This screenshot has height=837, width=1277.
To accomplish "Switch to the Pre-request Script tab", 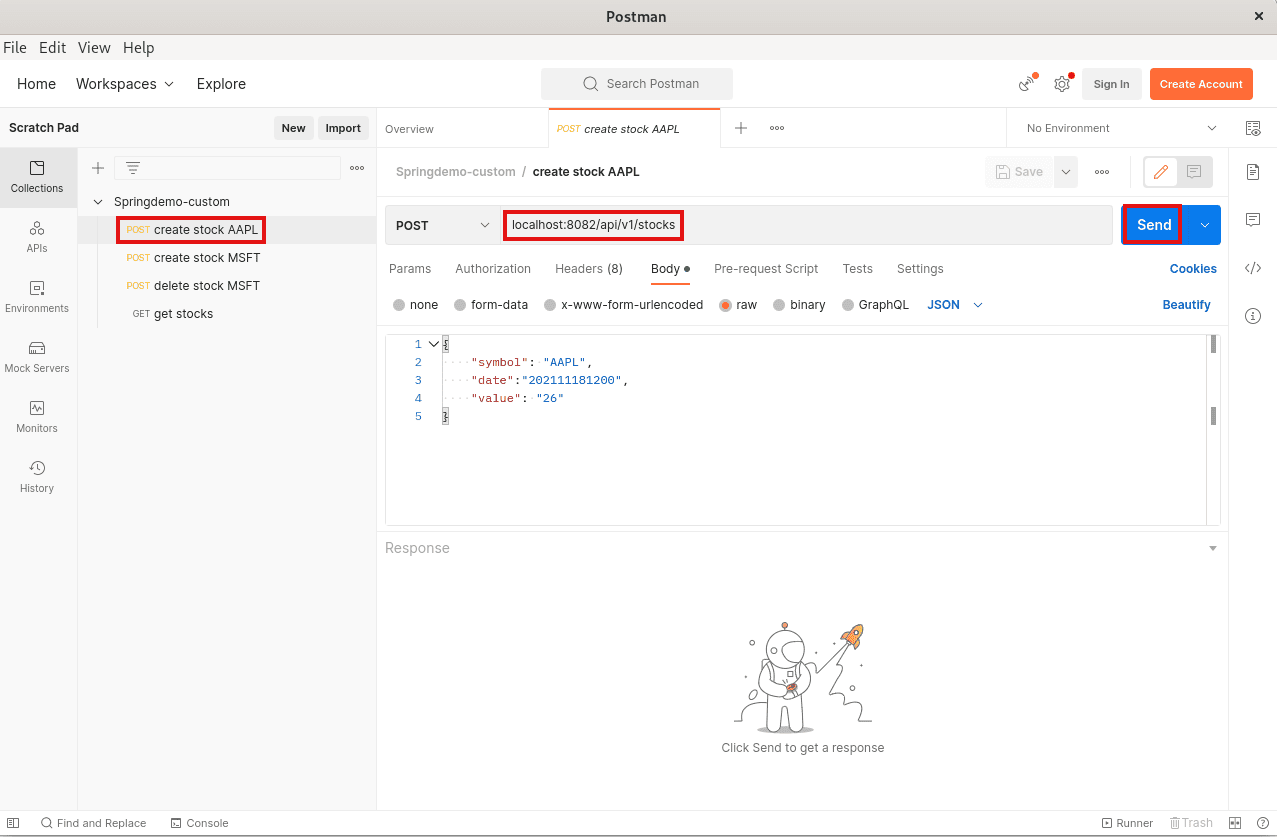I will click(766, 269).
